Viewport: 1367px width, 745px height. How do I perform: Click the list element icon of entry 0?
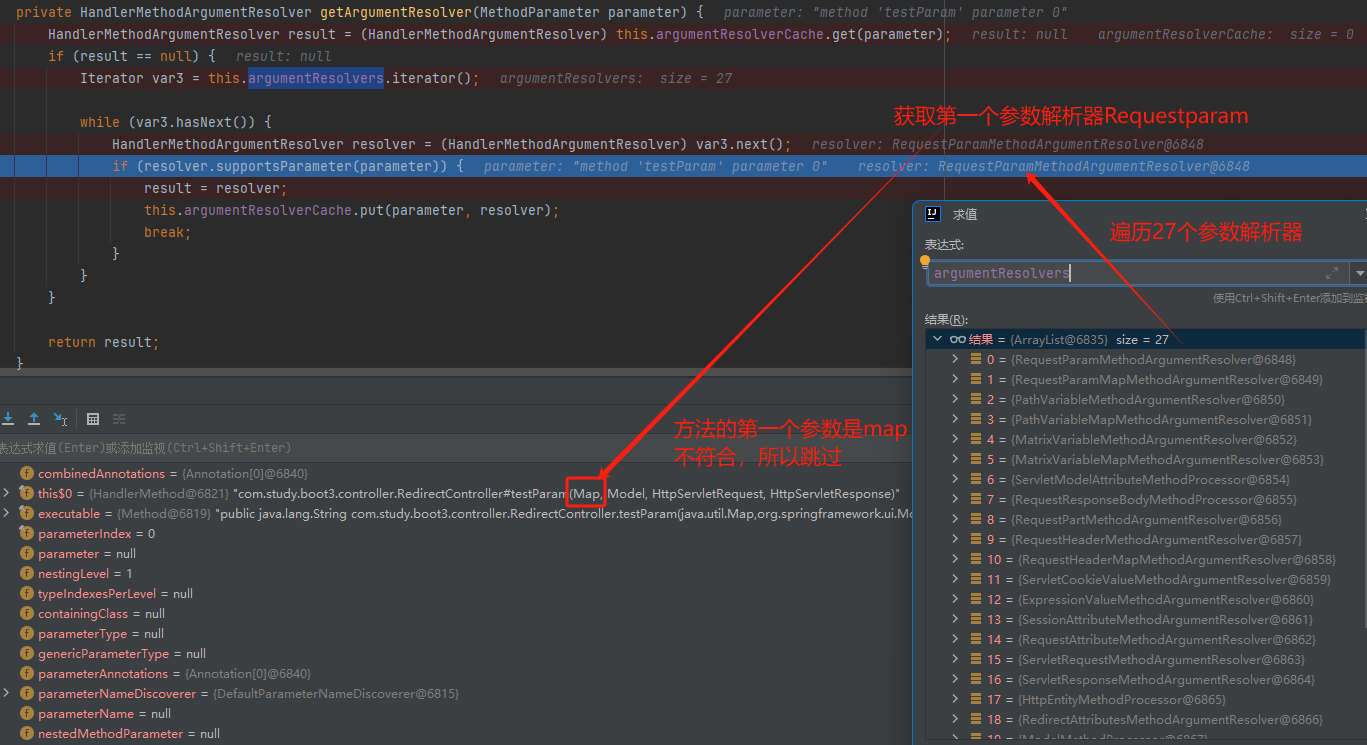[976, 359]
